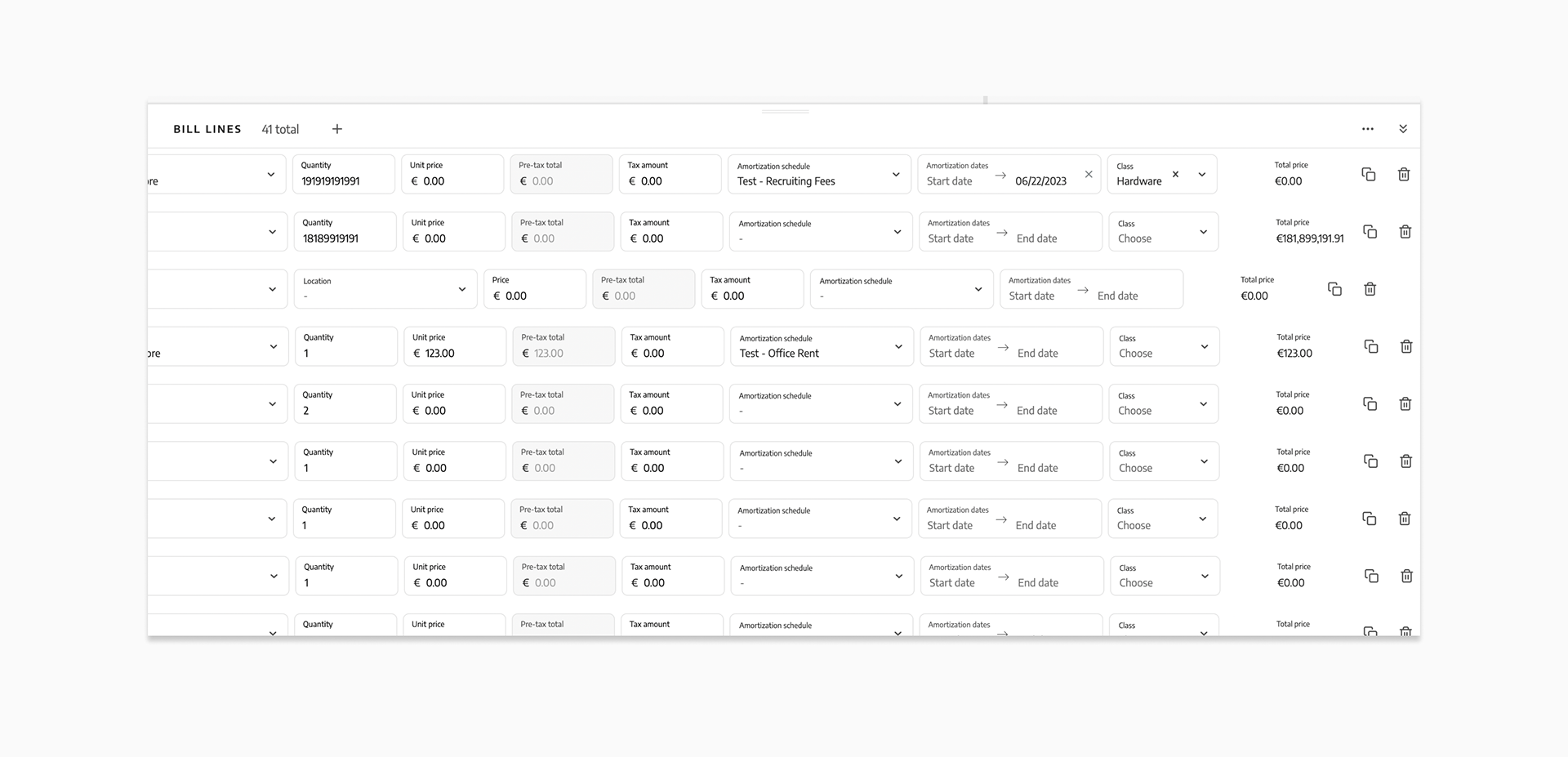Open the Location dropdown
Viewport: 1568px width, 757px height.
(x=385, y=289)
